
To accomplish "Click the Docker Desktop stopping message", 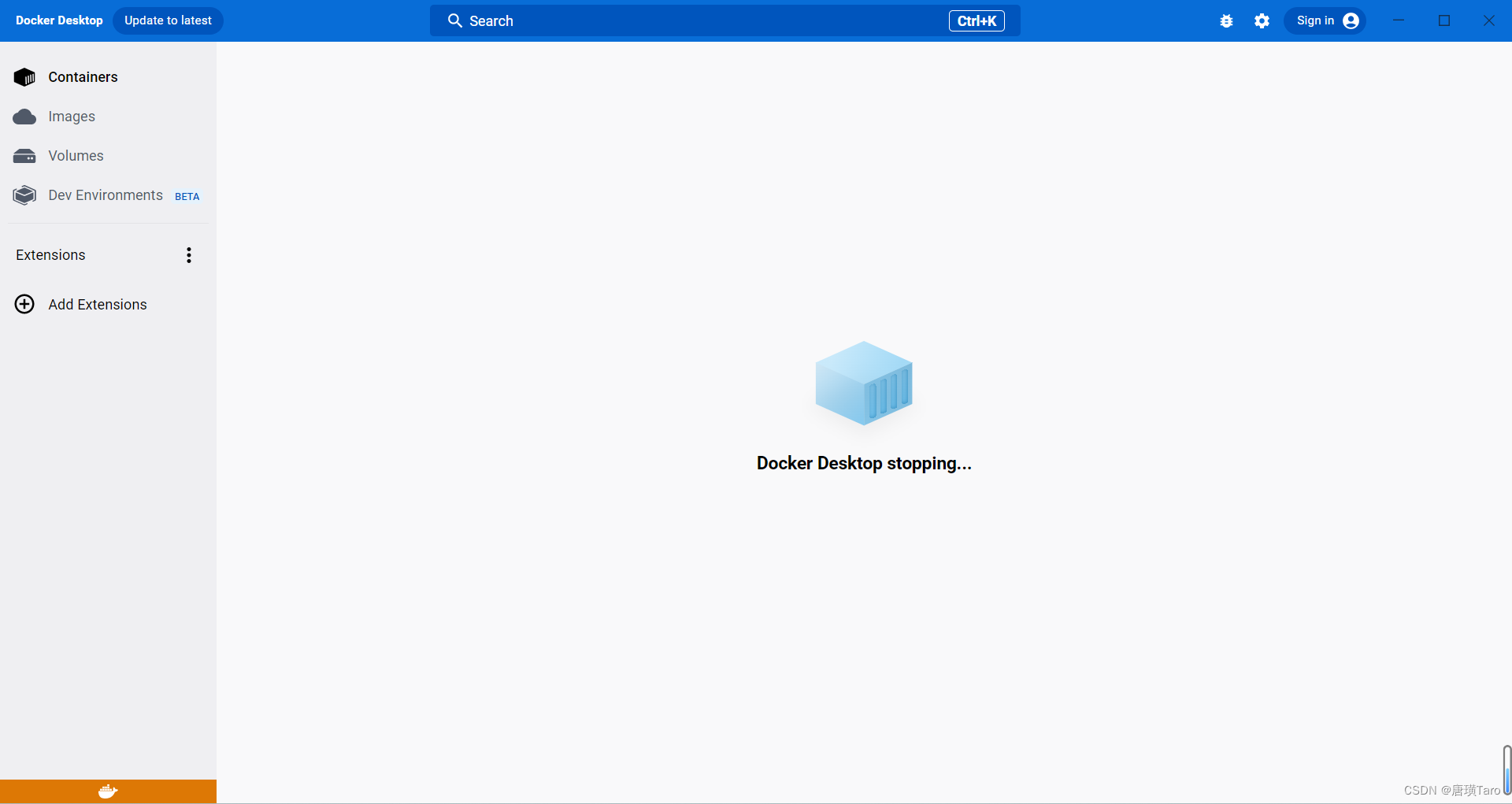I will 864,464.
